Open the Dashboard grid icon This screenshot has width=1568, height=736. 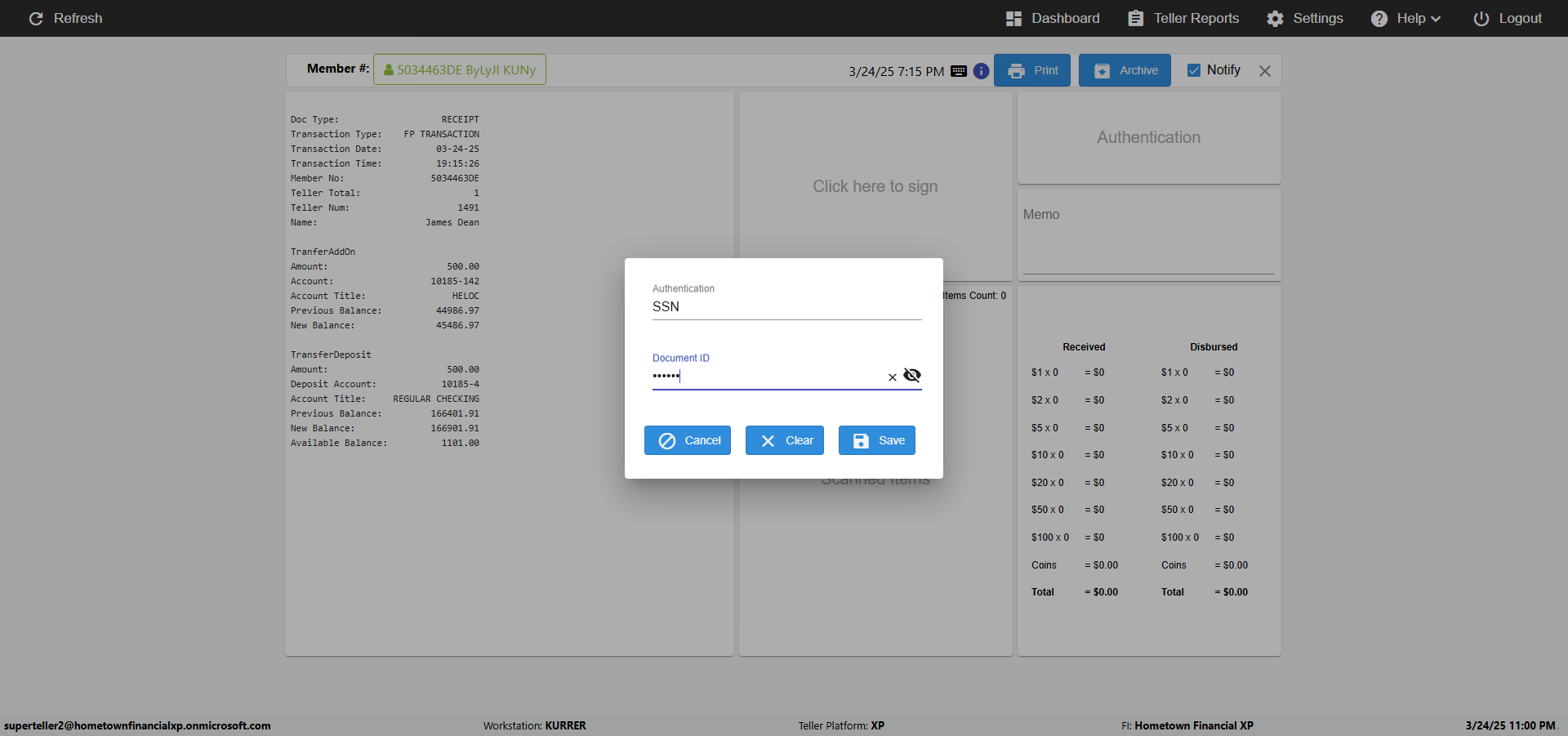point(1013,18)
